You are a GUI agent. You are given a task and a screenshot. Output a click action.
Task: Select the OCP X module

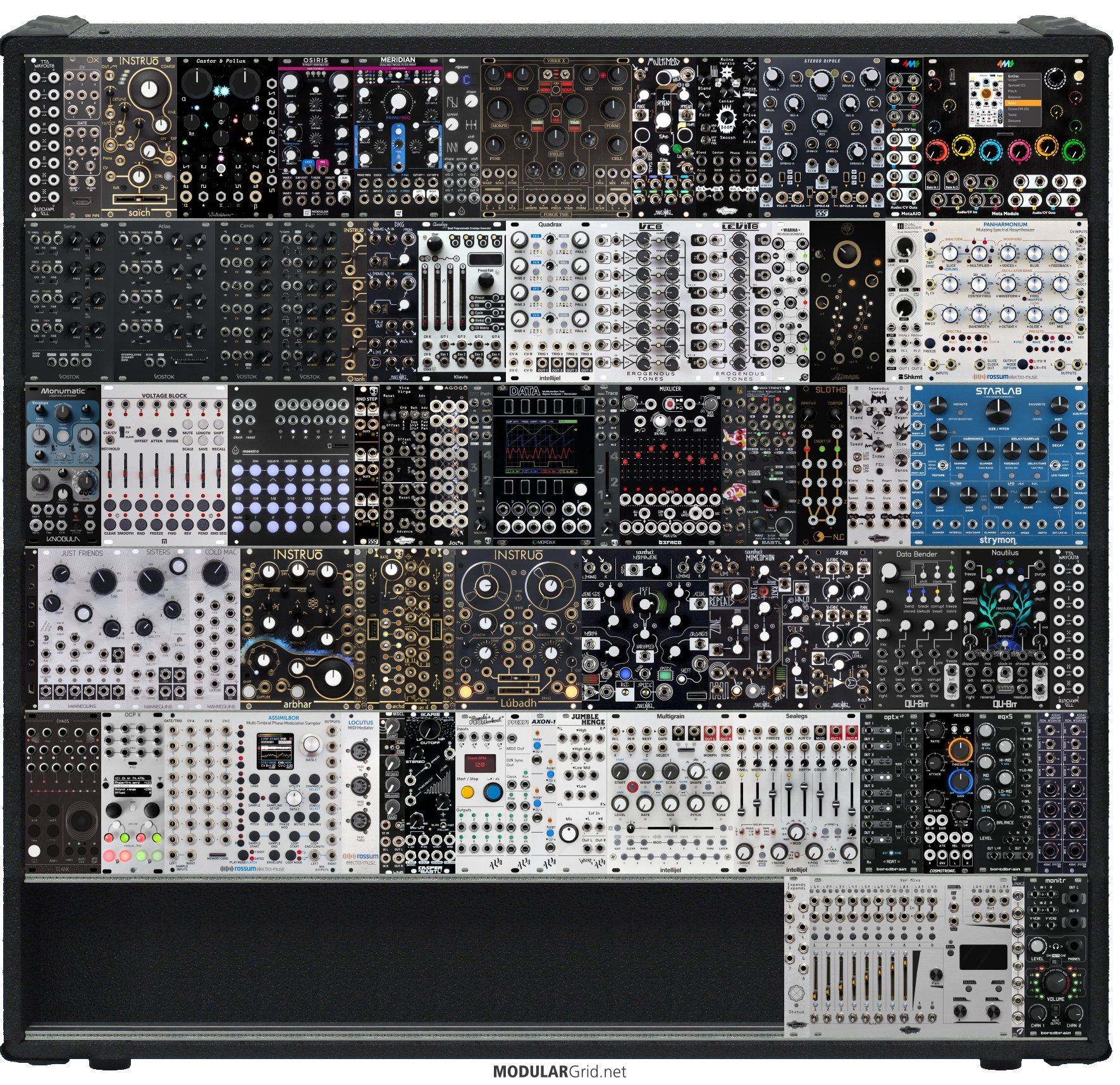pos(133,793)
